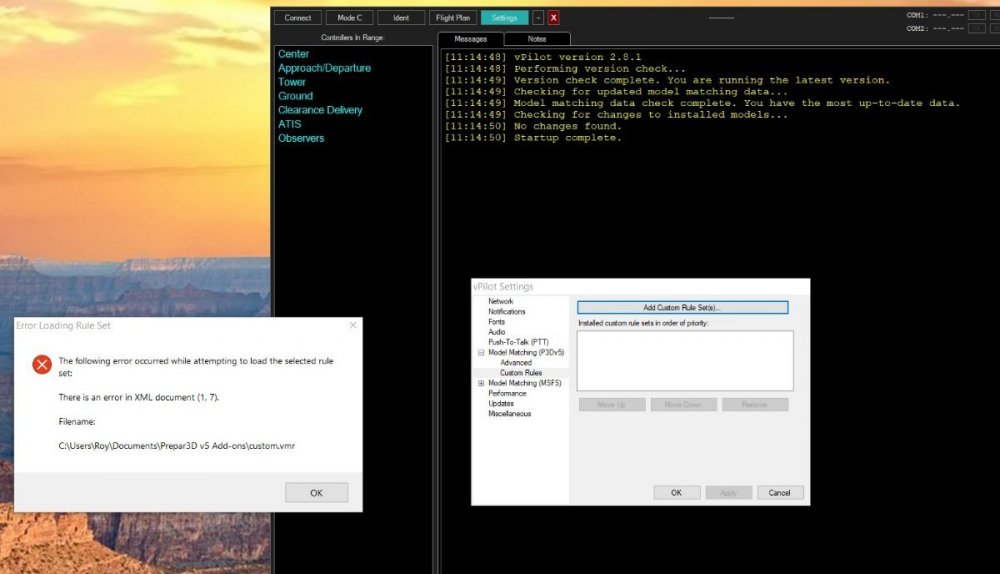Cancel the vPilot Settings dialog
The width and height of the screenshot is (1000, 574).
click(x=780, y=492)
